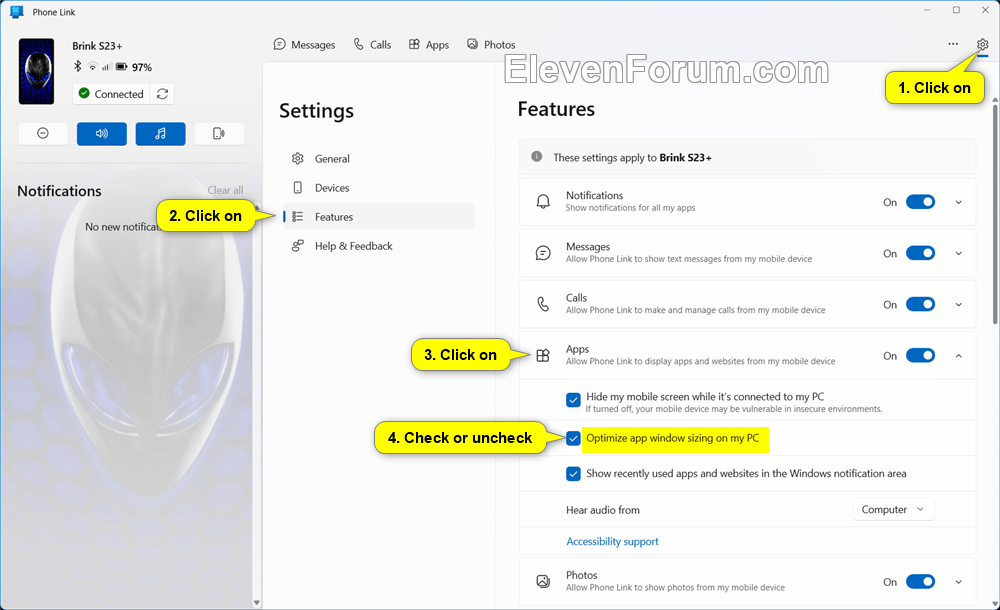1000x610 pixels.
Task: Expand the Messages feature section chevron
Action: point(959,253)
